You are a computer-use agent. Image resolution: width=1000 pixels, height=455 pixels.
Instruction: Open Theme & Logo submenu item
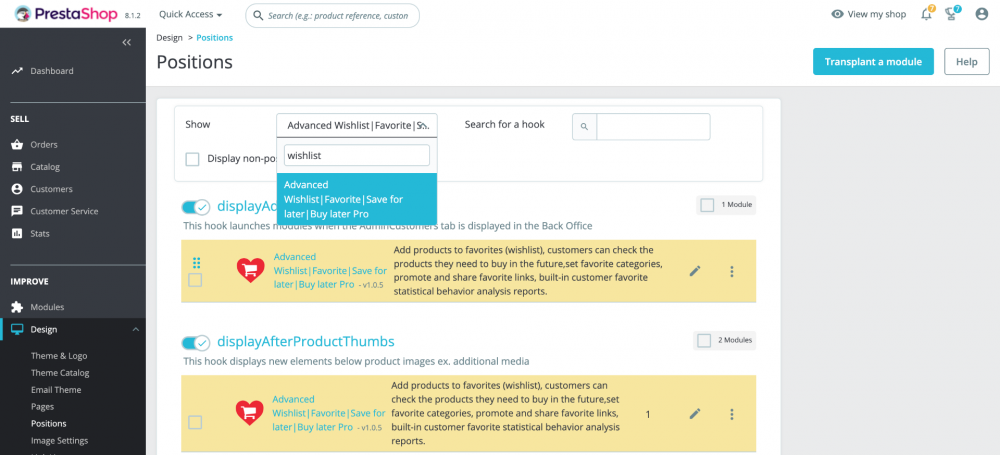tap(59, 356)
